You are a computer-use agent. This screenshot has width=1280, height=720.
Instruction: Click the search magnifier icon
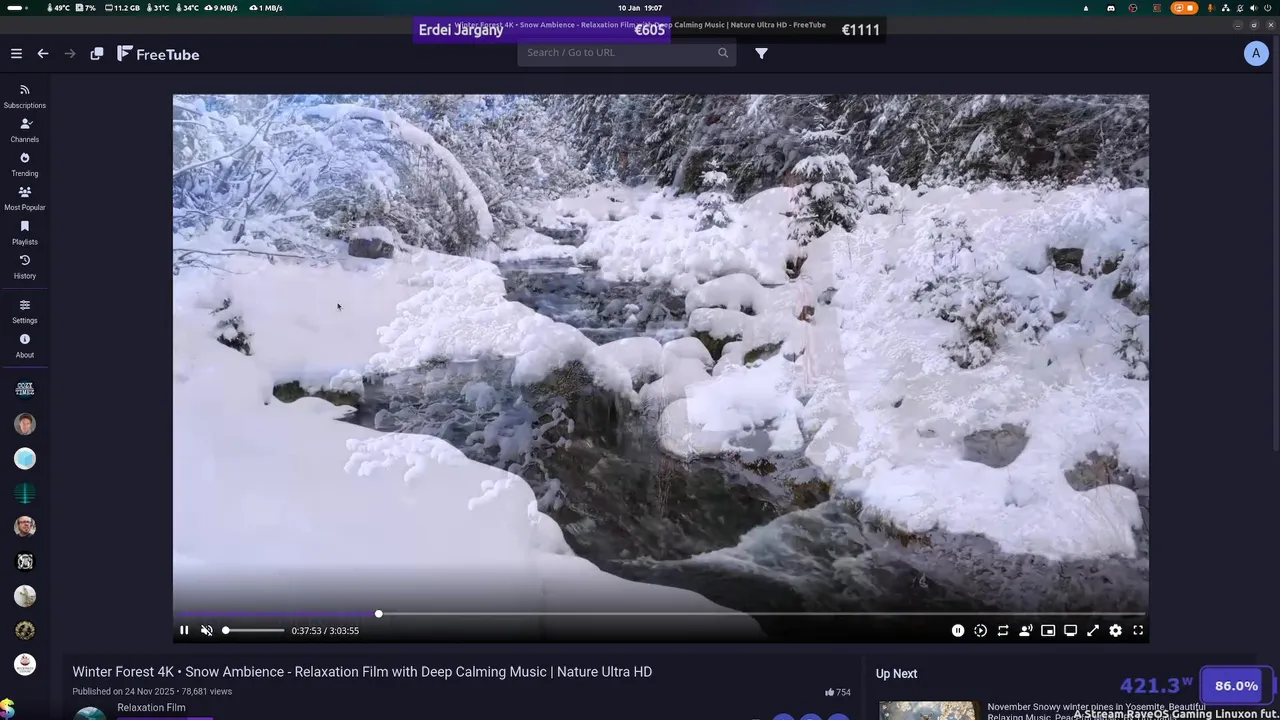point(723,53)
